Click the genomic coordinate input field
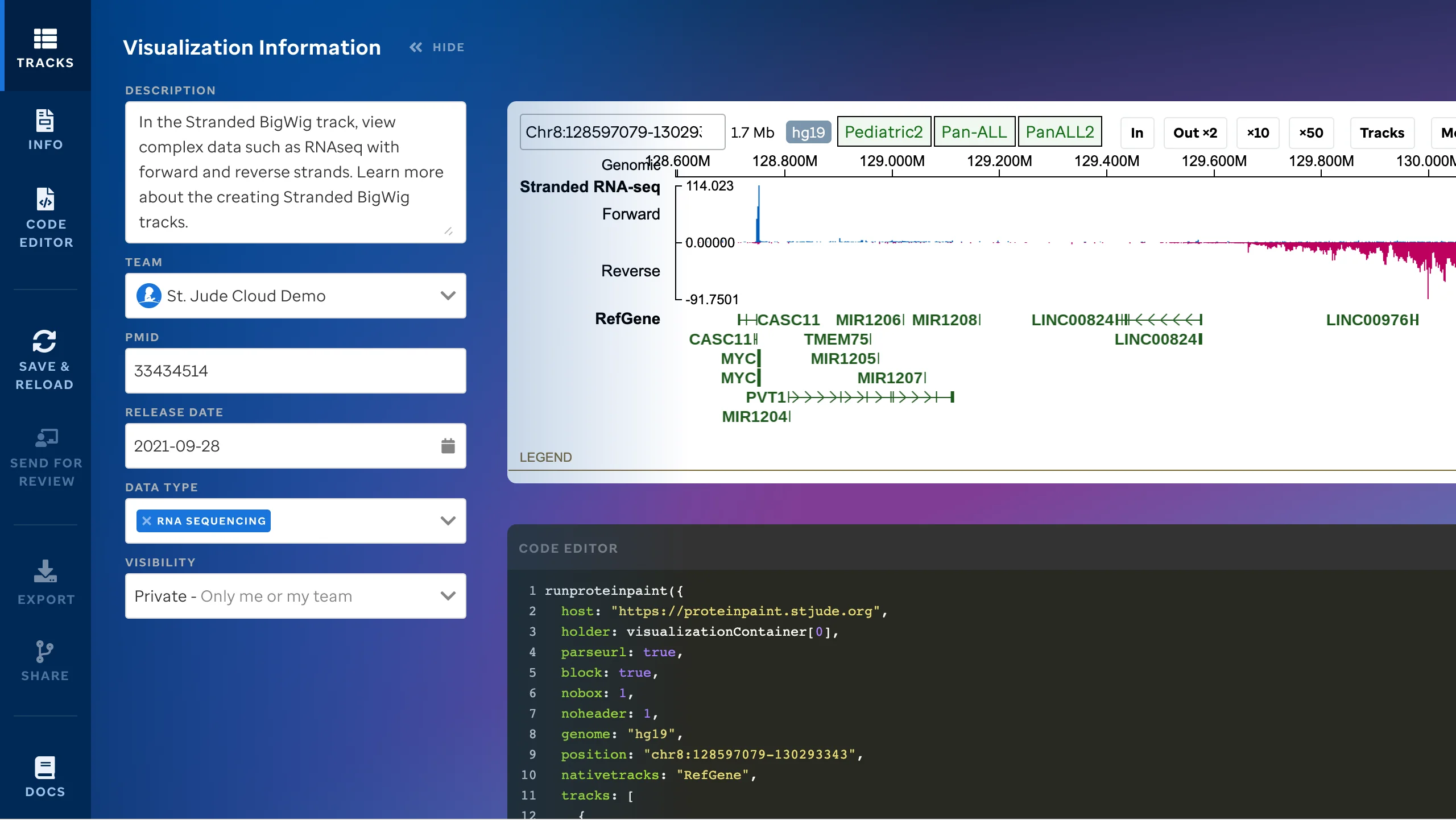The height and width of the screenshot is (820, 1456). point(622,132)
